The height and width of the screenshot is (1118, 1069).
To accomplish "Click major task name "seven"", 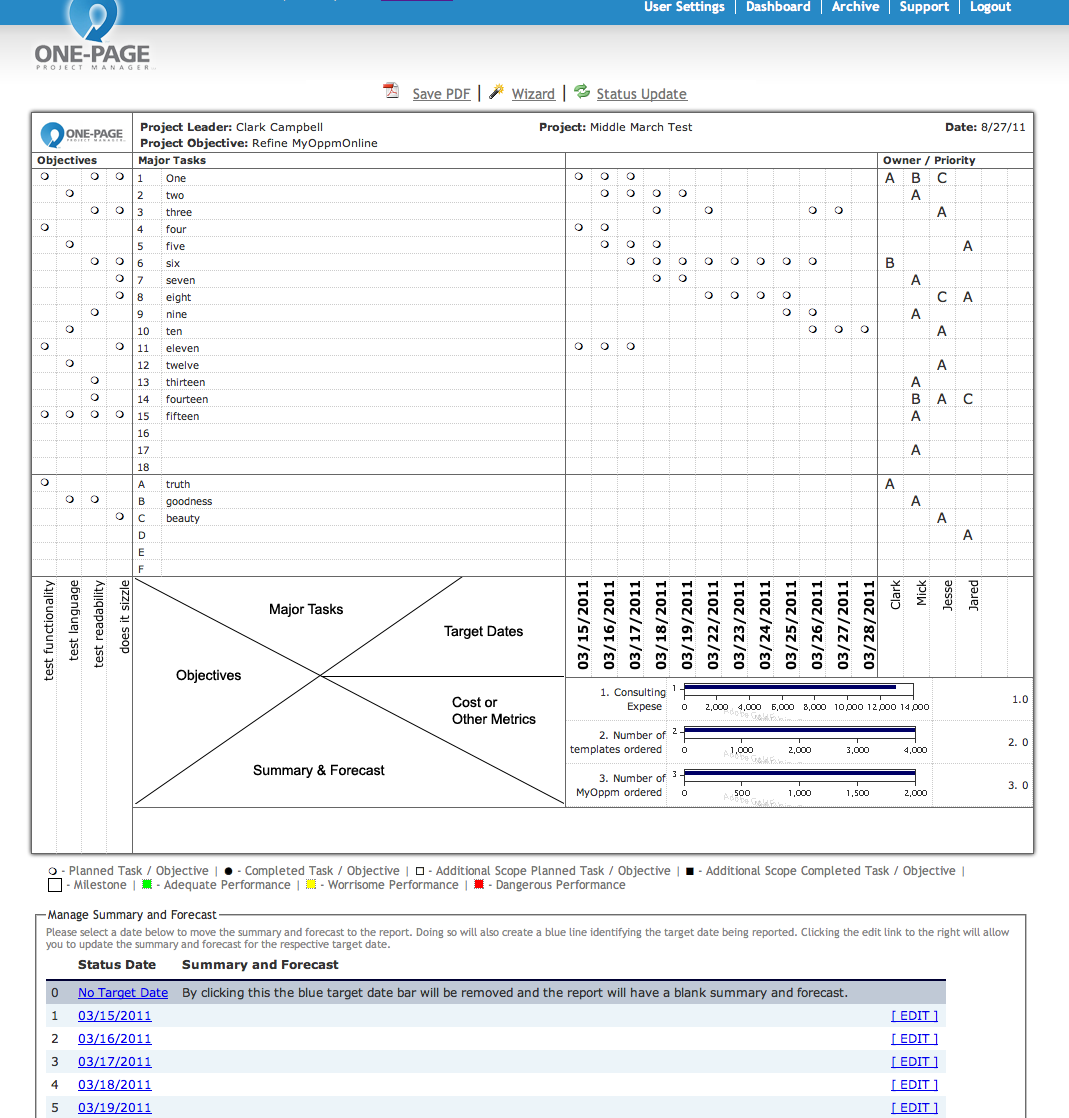I will point(180,280).
